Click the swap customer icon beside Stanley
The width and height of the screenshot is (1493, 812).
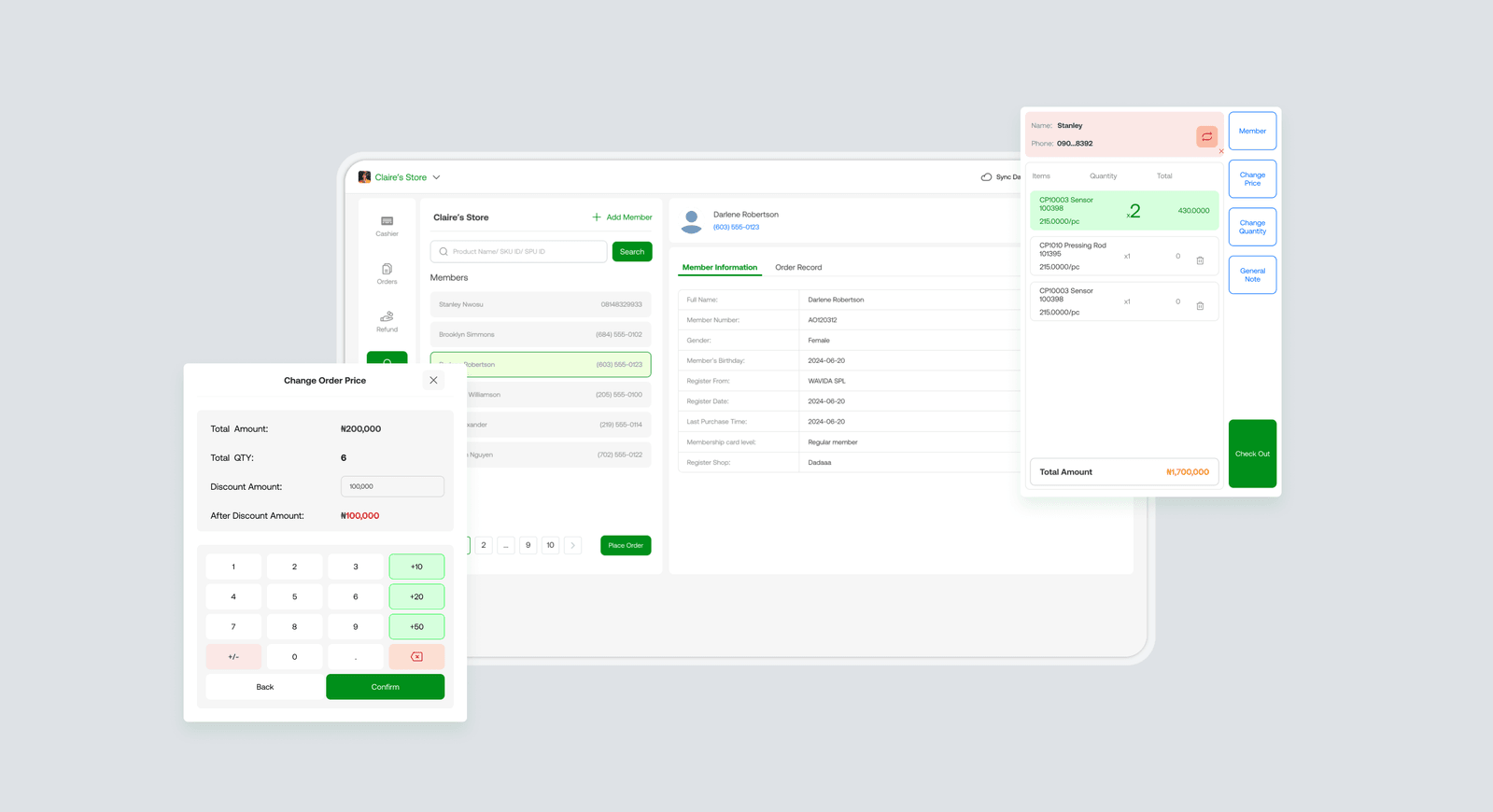coord(1206,137)
